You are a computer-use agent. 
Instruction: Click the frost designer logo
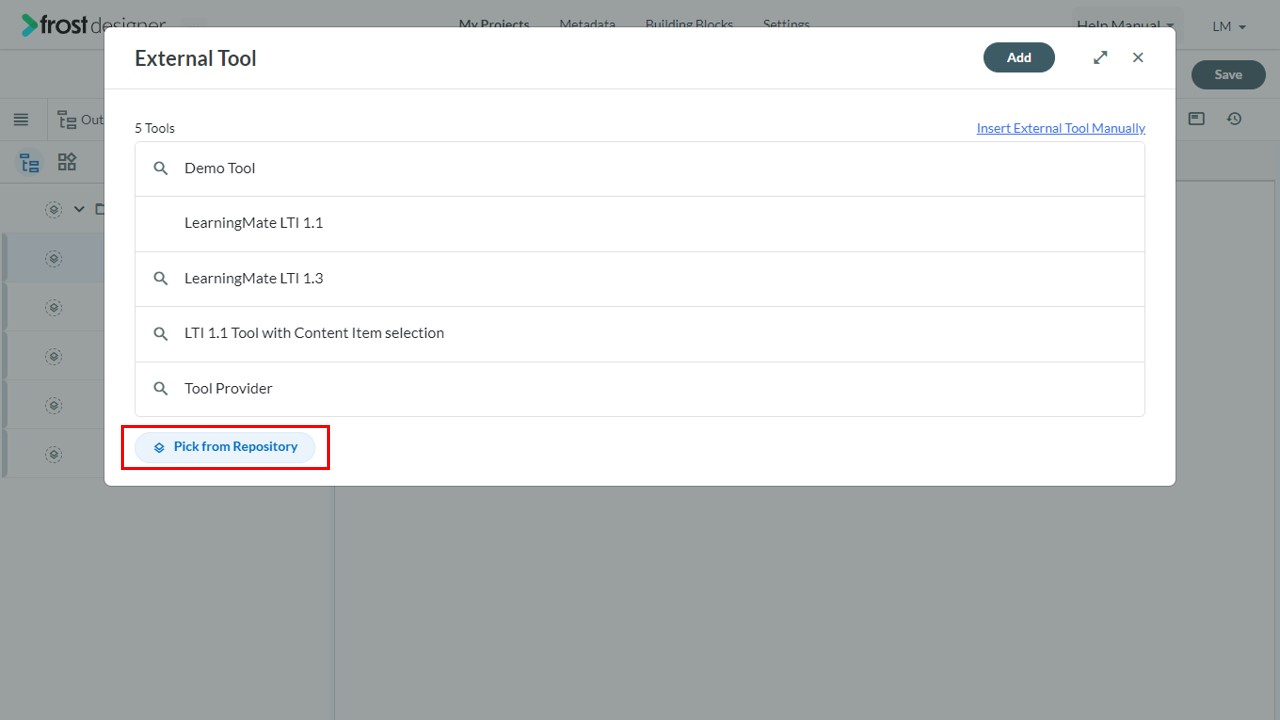94,25
